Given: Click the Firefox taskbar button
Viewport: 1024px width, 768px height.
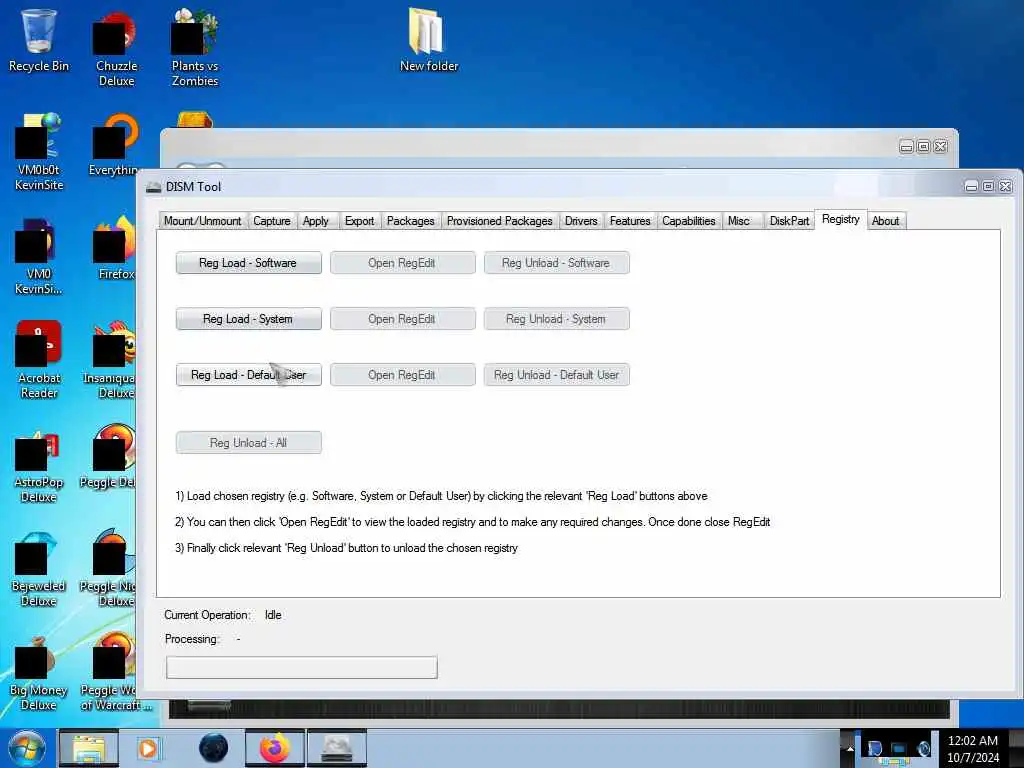Looking at the screenshot, I should click(275, 748).
